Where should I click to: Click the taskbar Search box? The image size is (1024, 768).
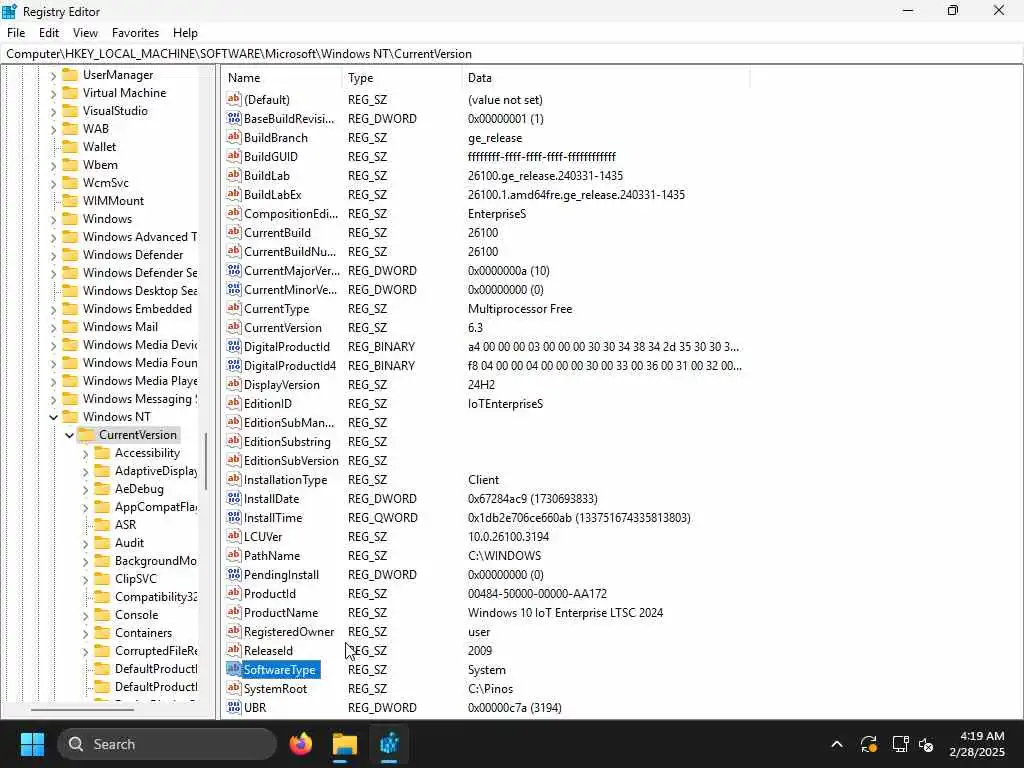point(167,744)
